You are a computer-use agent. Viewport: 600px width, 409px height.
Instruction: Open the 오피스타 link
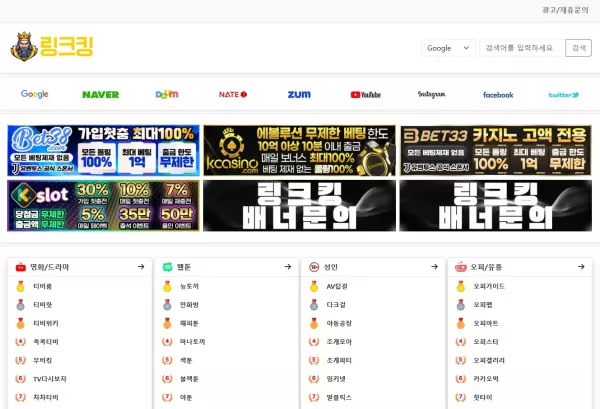486,342
